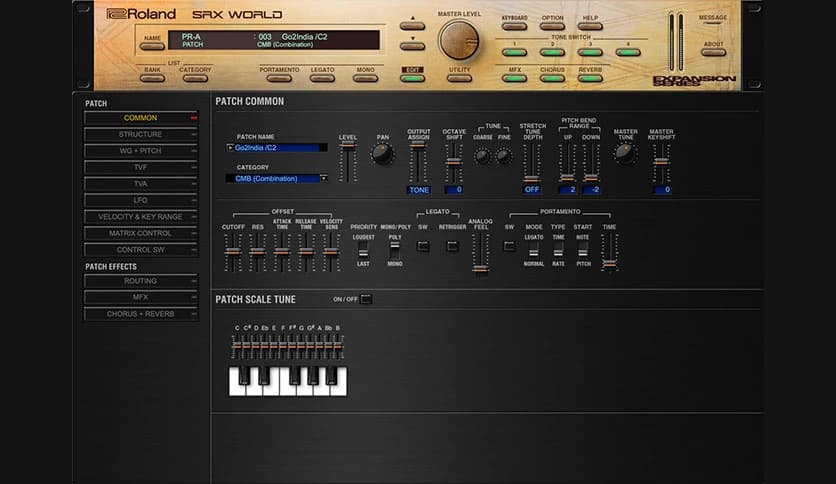836x484 pixels.
Task: Open the CHORUS + REVERB tab
Action: pos(141,314)
